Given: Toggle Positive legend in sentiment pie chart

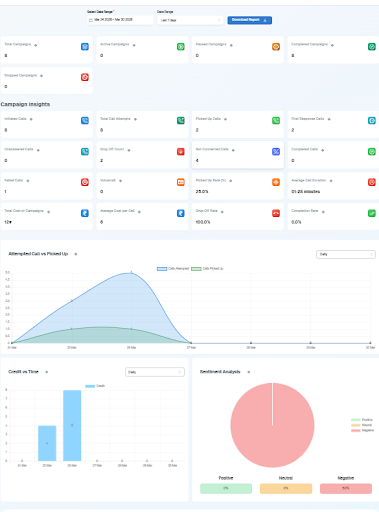Looking at the screenshot, I should [x=362, y=420].
